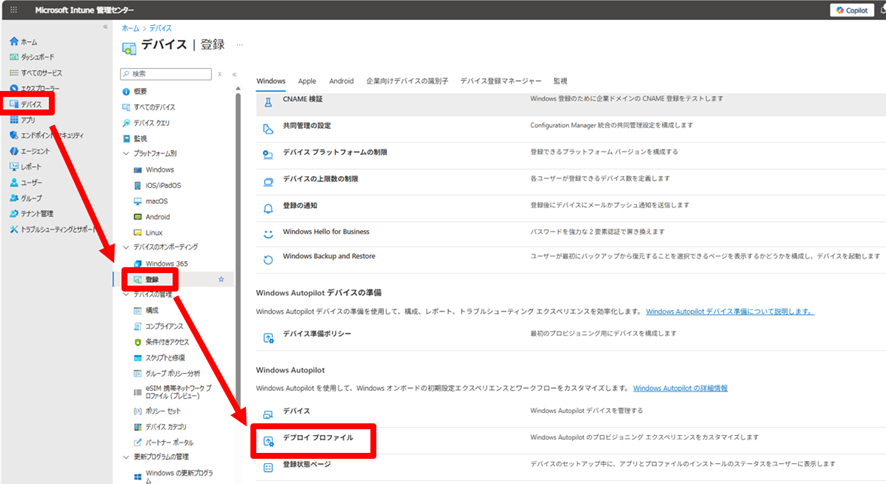This screenshot has width=886, height=484.
Task: Click the Copilot button
Action: click(x=850, y=10)
